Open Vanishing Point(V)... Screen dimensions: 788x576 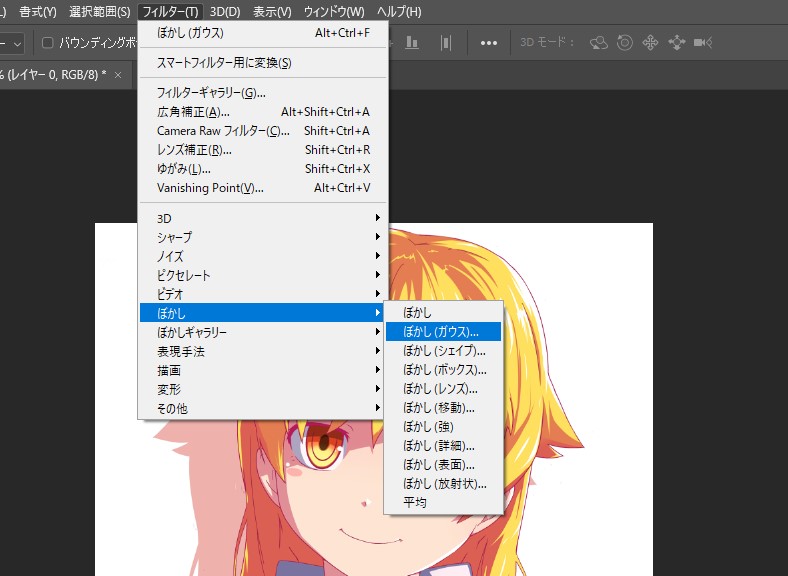(263, 188)
